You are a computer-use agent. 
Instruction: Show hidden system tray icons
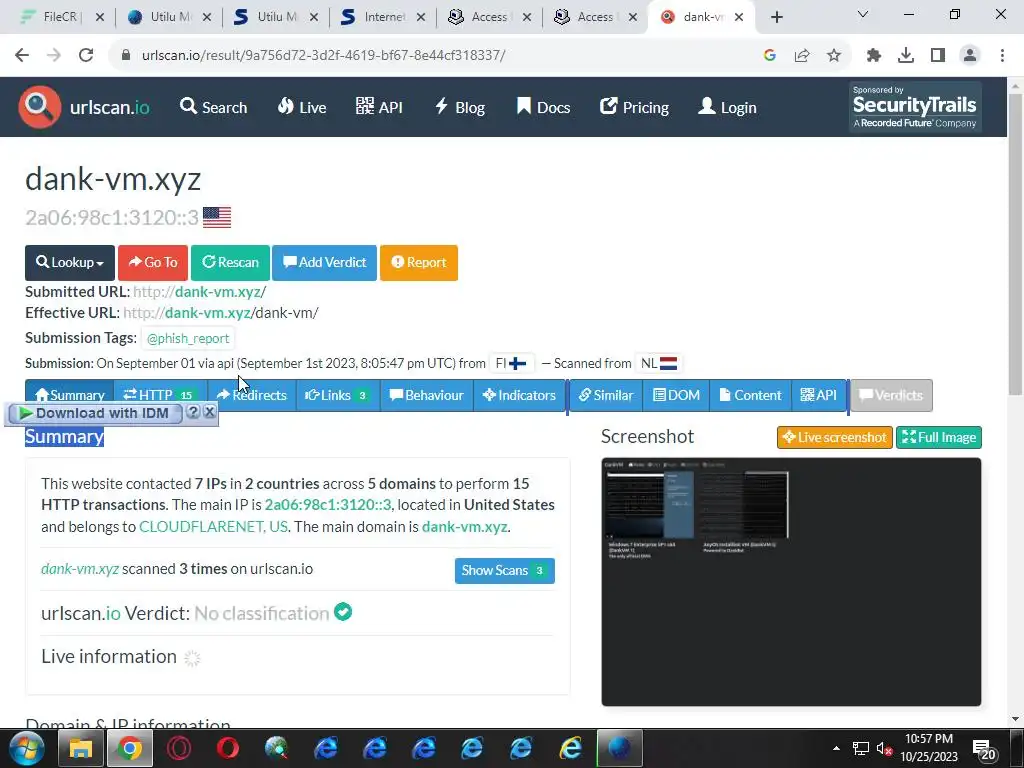836,748
